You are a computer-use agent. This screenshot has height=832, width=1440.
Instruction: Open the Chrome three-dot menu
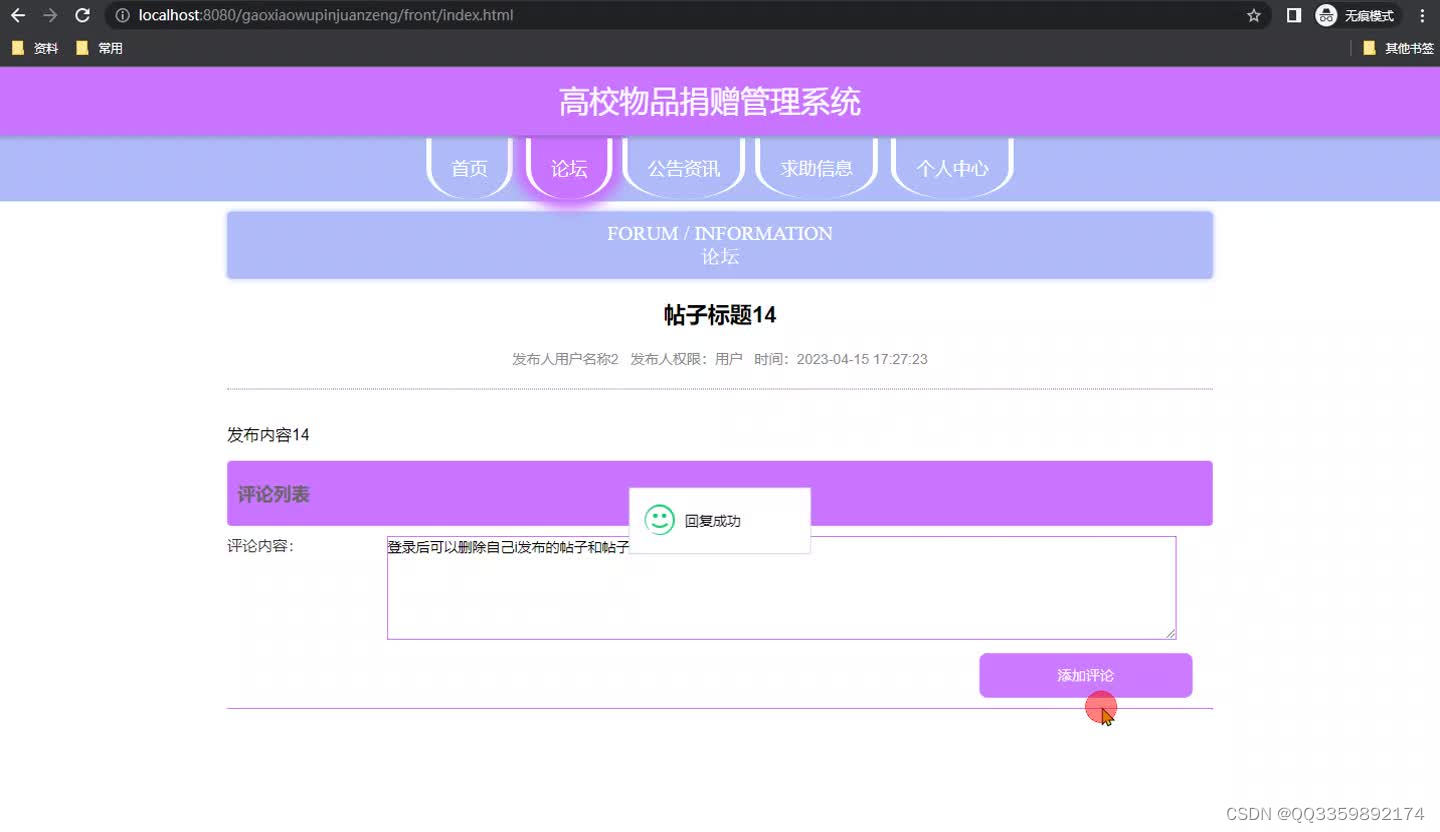click(1422, 15)
